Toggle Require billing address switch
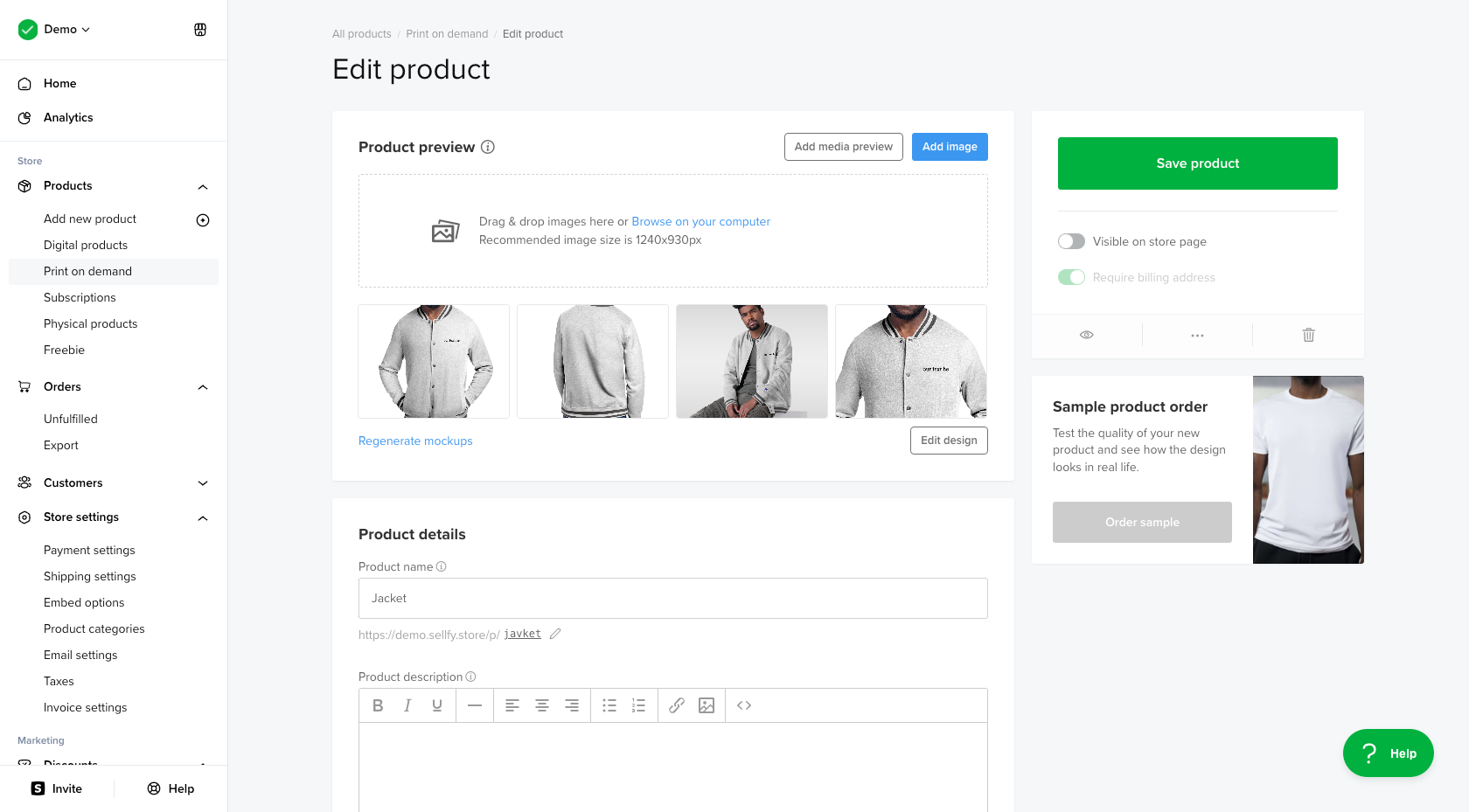This screenshot has width=1469, height=812. coord(1071,277)
